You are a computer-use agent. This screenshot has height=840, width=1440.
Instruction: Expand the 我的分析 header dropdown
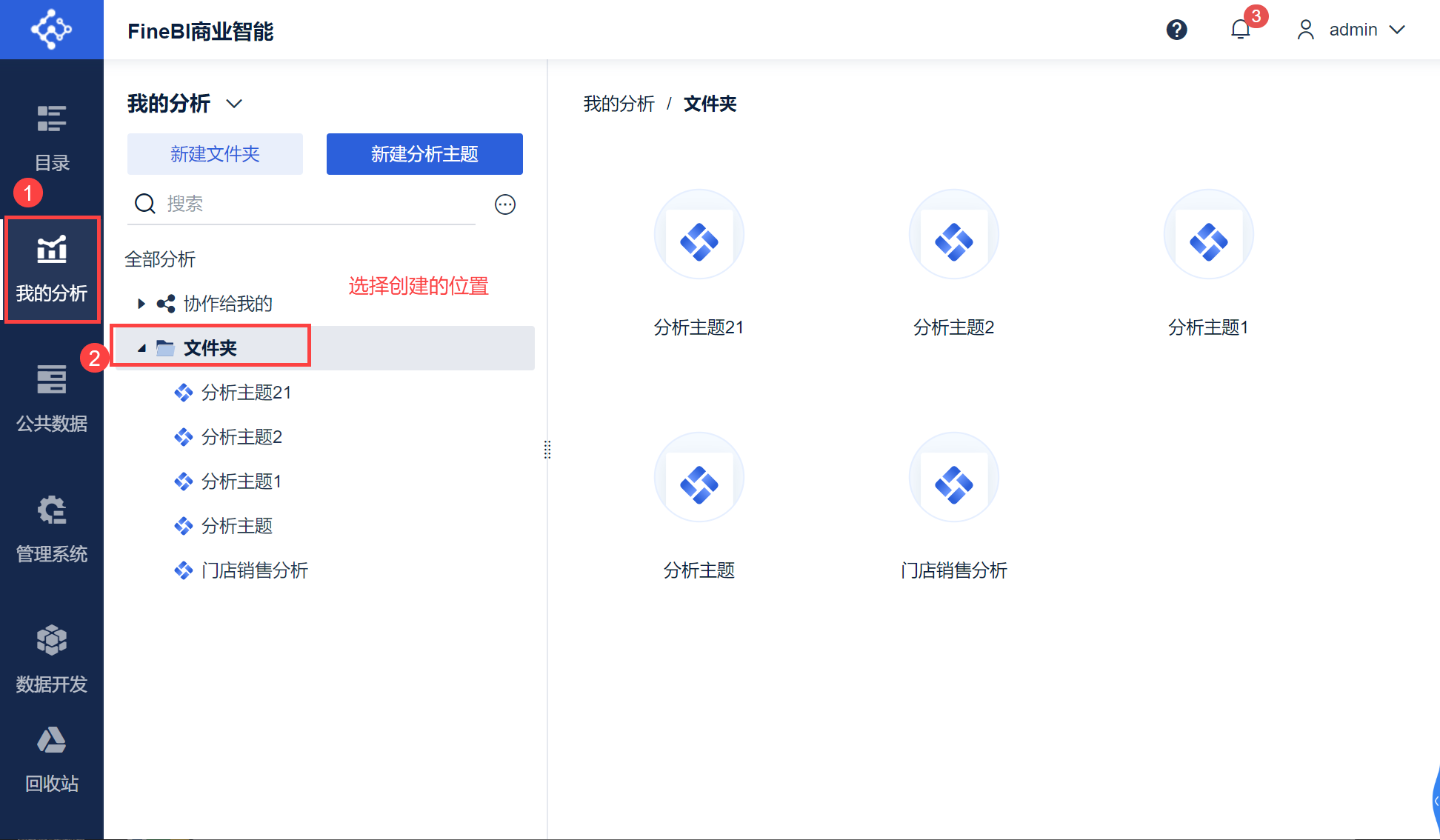pyautogui.click(x=234, y=104)
